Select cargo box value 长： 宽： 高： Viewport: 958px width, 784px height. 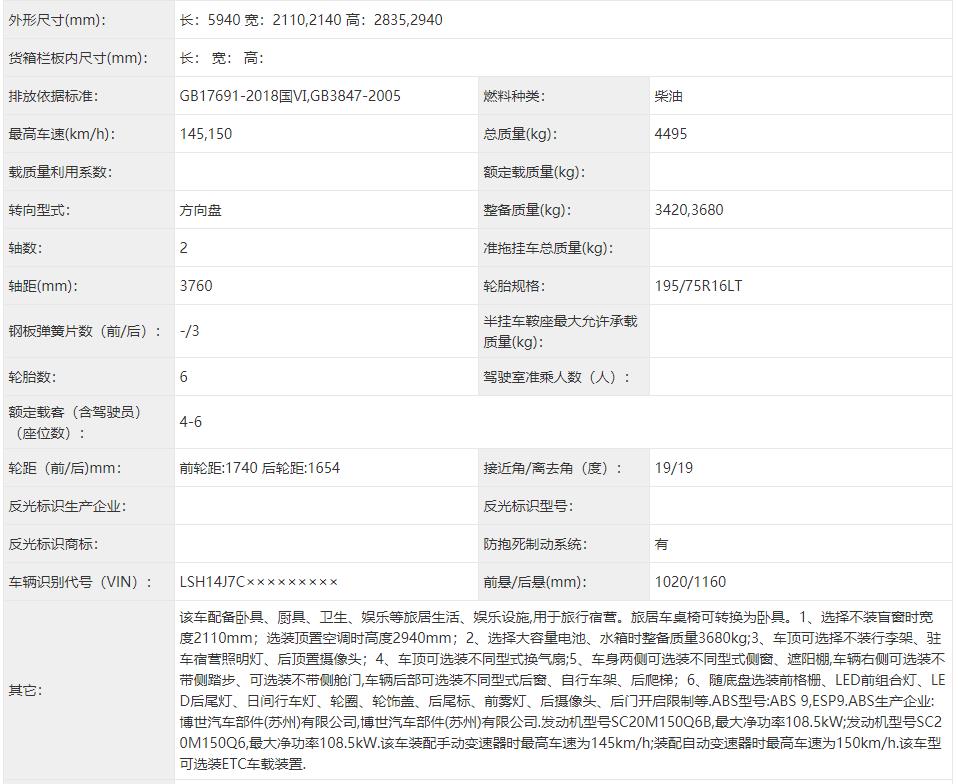[x=222, y=58]
